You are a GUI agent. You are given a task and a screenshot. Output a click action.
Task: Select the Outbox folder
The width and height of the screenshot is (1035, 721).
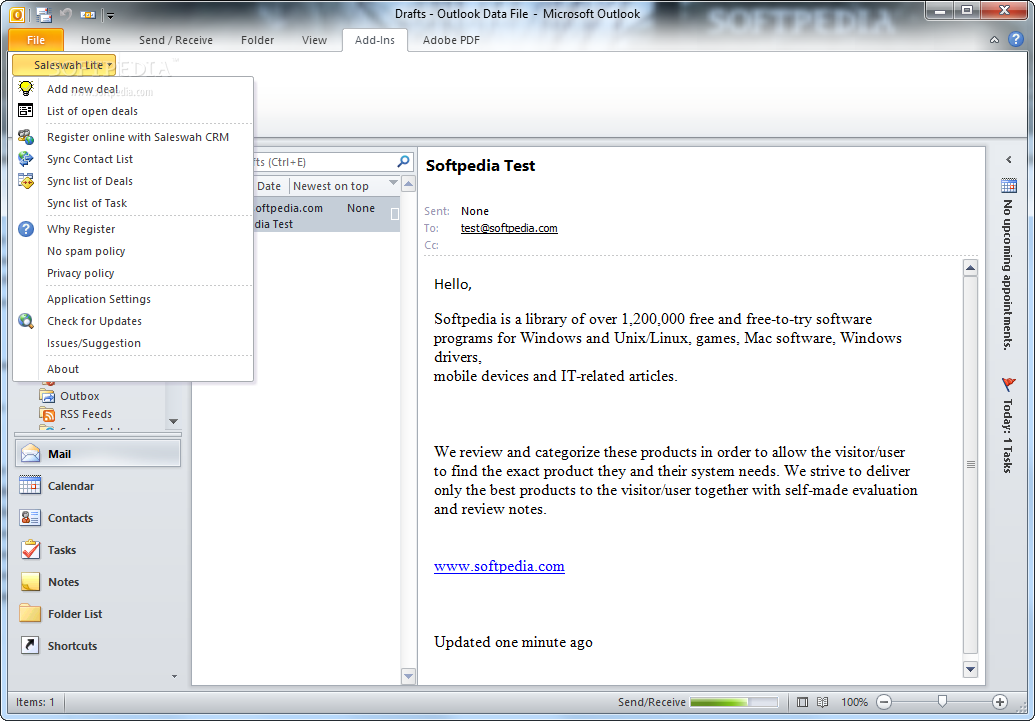[x=79, y=396]
